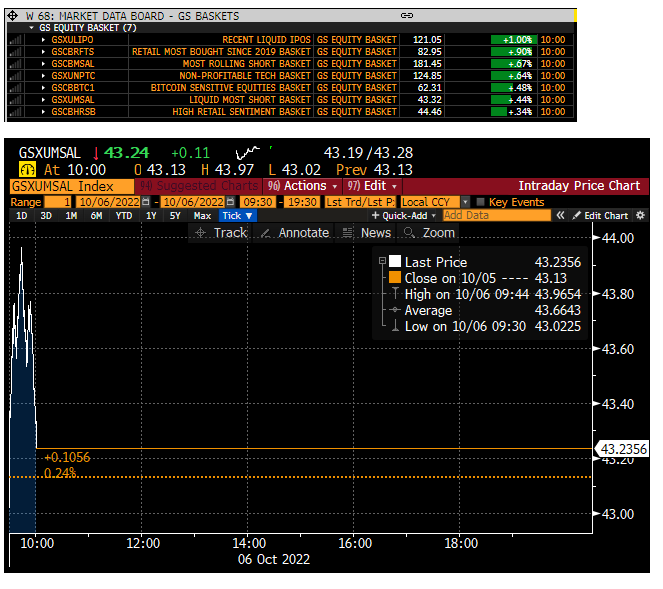Click the signal bars icon beside GSCBMSAL
Viewport: 663px width, 589px height.
pos(15,64)
